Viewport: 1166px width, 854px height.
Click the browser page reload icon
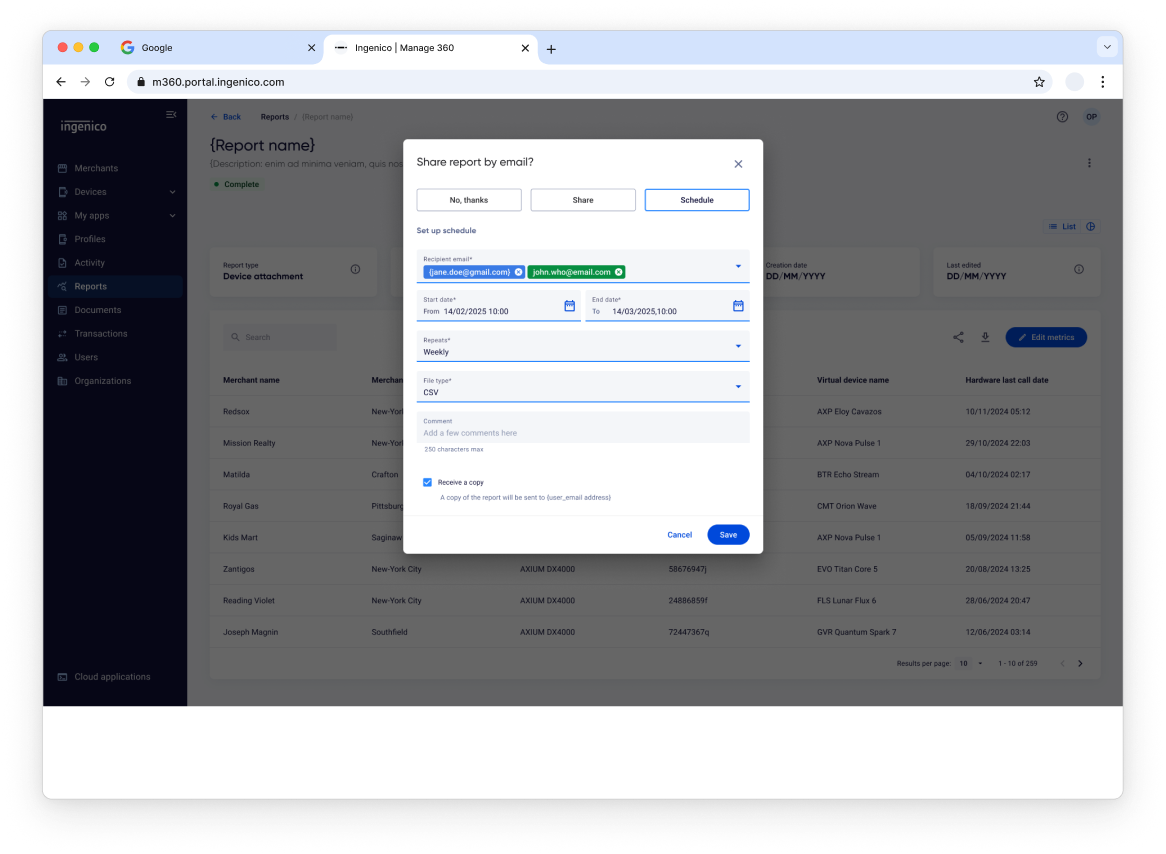pyautogui.click(x=110, y=82)
